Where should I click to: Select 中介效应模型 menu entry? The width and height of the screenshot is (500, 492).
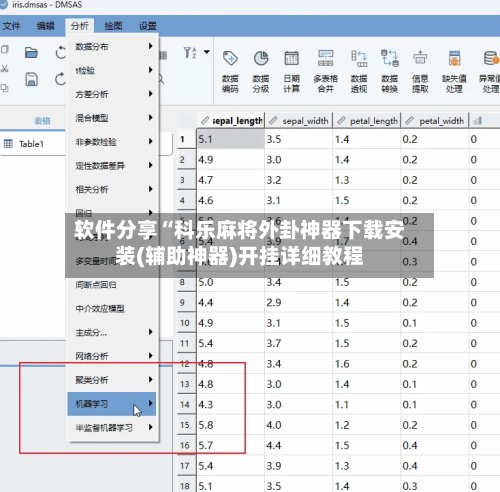point(112,309)
